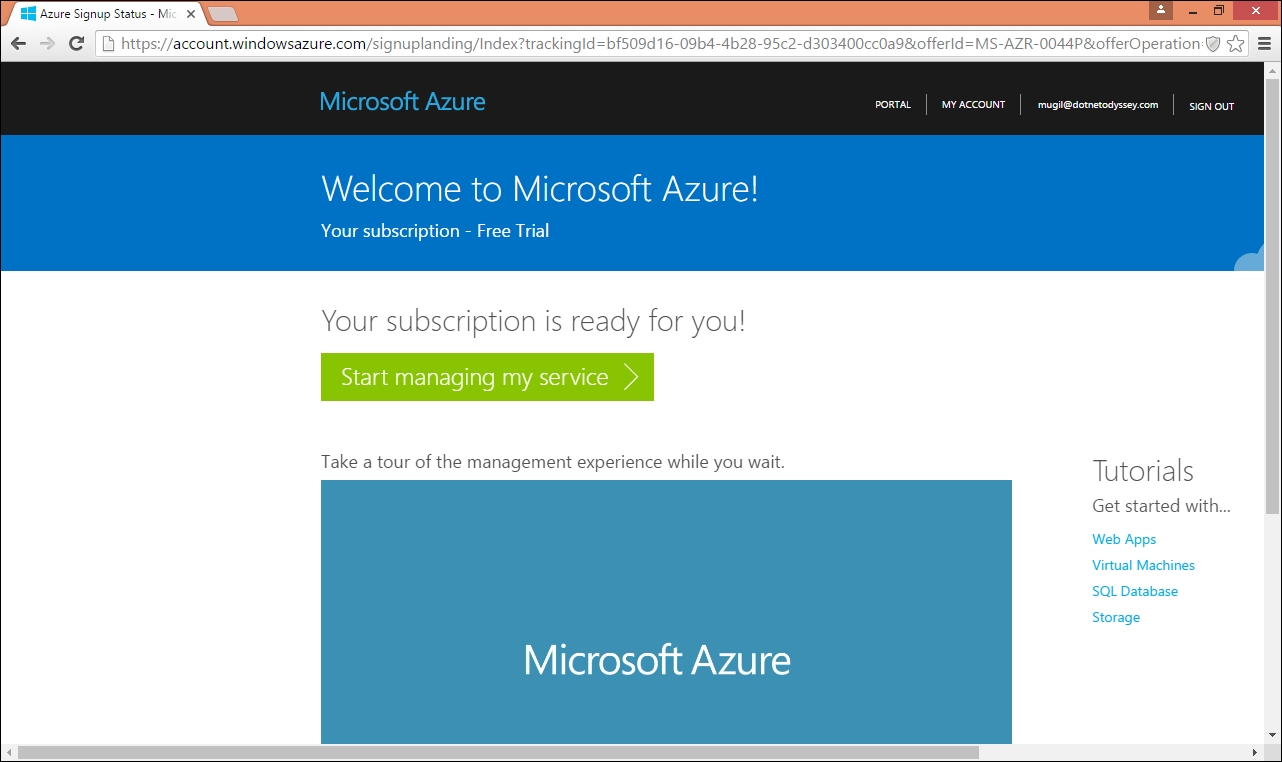Open the Storage tutorial link
Screen dimensions: 1282x762
1116,617
